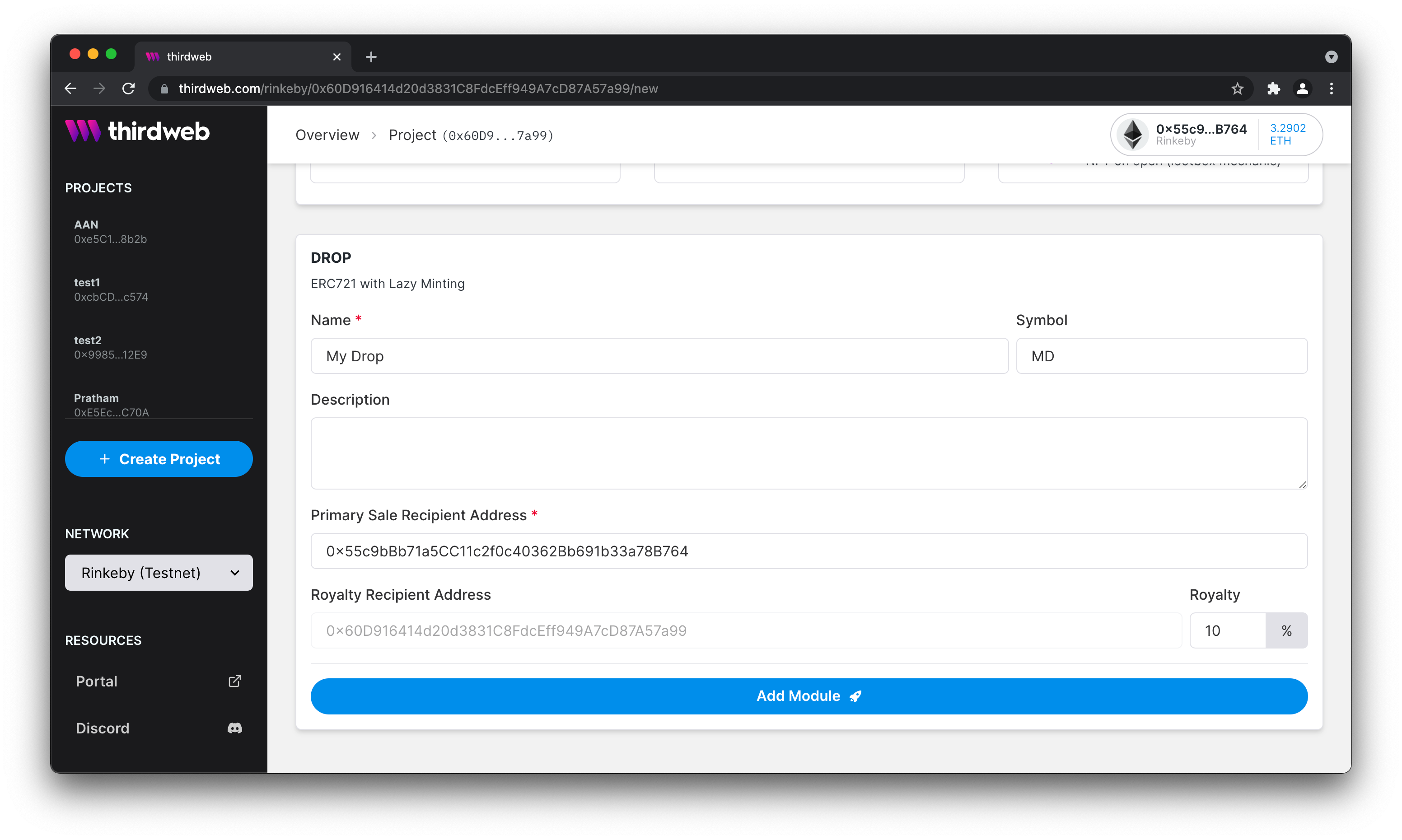
Task: Click the RESOURCES sidebar heading
Action: pos(103,640)
